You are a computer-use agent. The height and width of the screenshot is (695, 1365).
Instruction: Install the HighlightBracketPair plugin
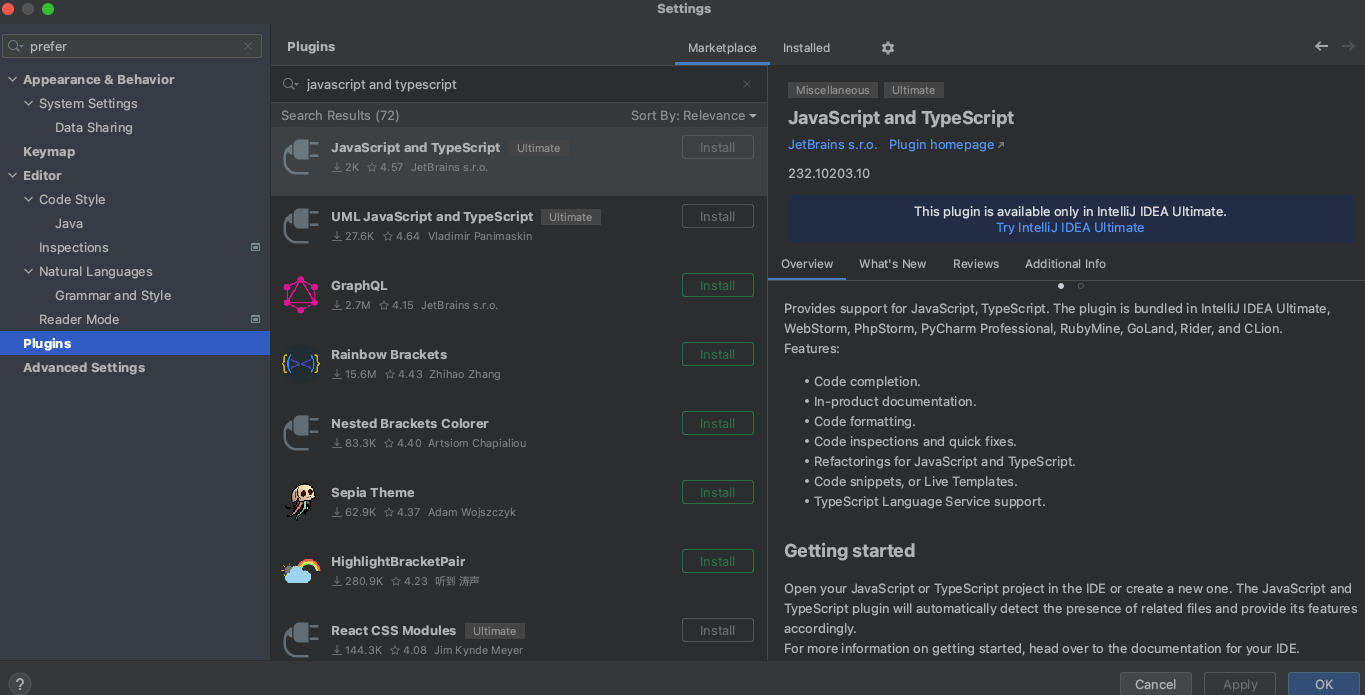717,561
